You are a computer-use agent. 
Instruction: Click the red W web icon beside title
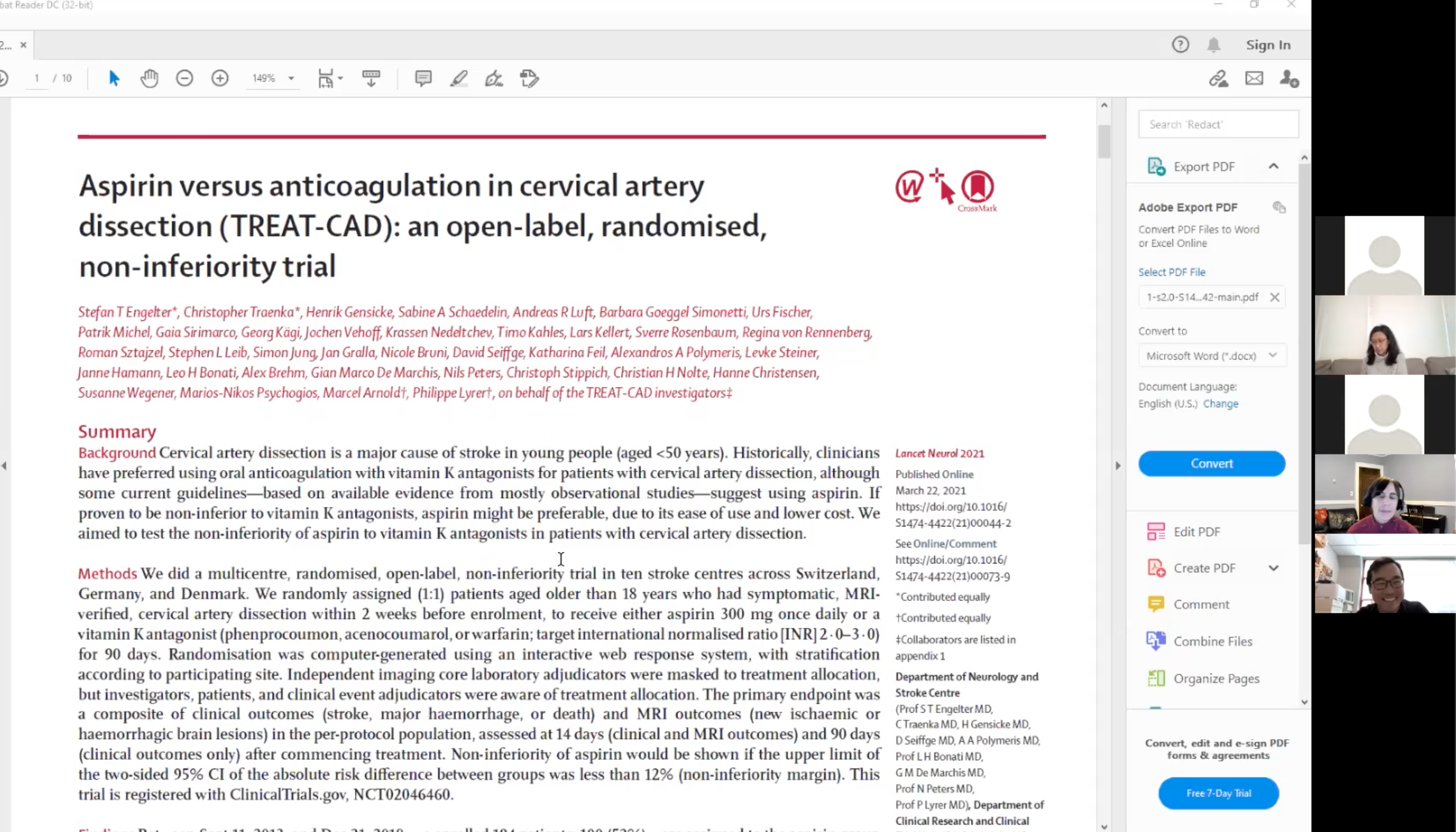pyautogui.click(x=909, y=187)
